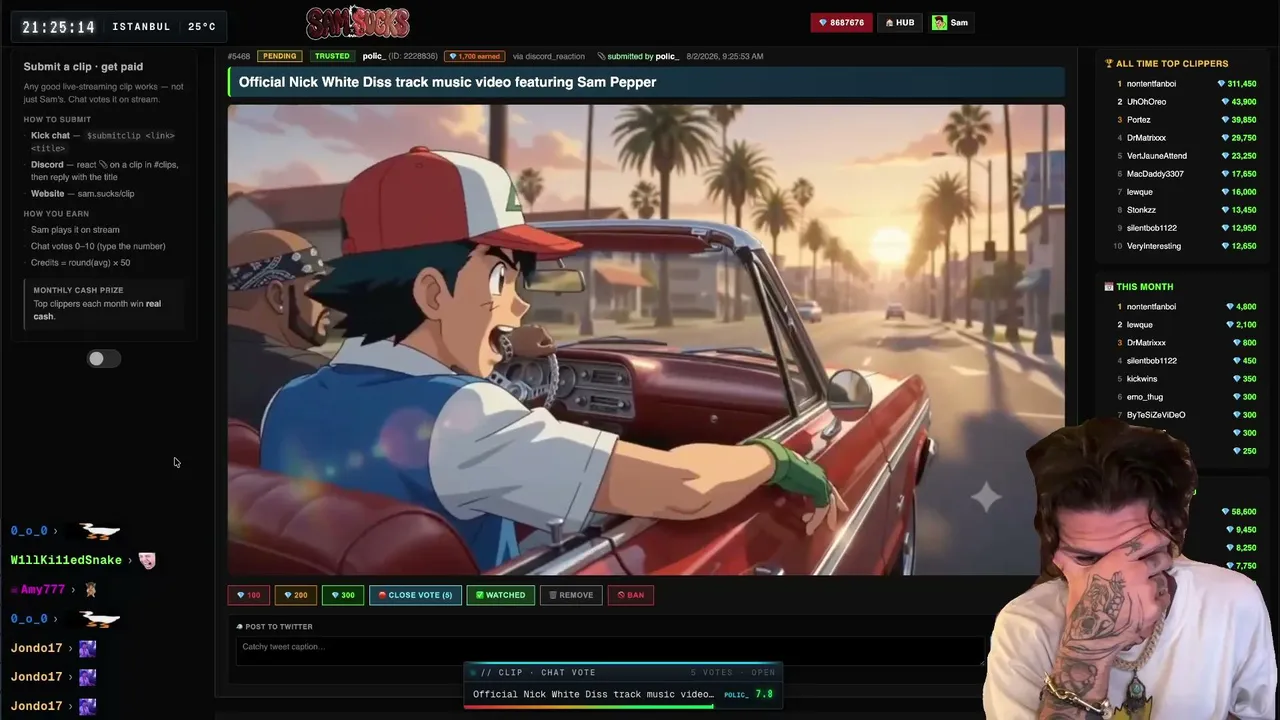Click the 'Post to Twitter' label
The height and width of the screenshot is (720, 1280).
(279, 627)
